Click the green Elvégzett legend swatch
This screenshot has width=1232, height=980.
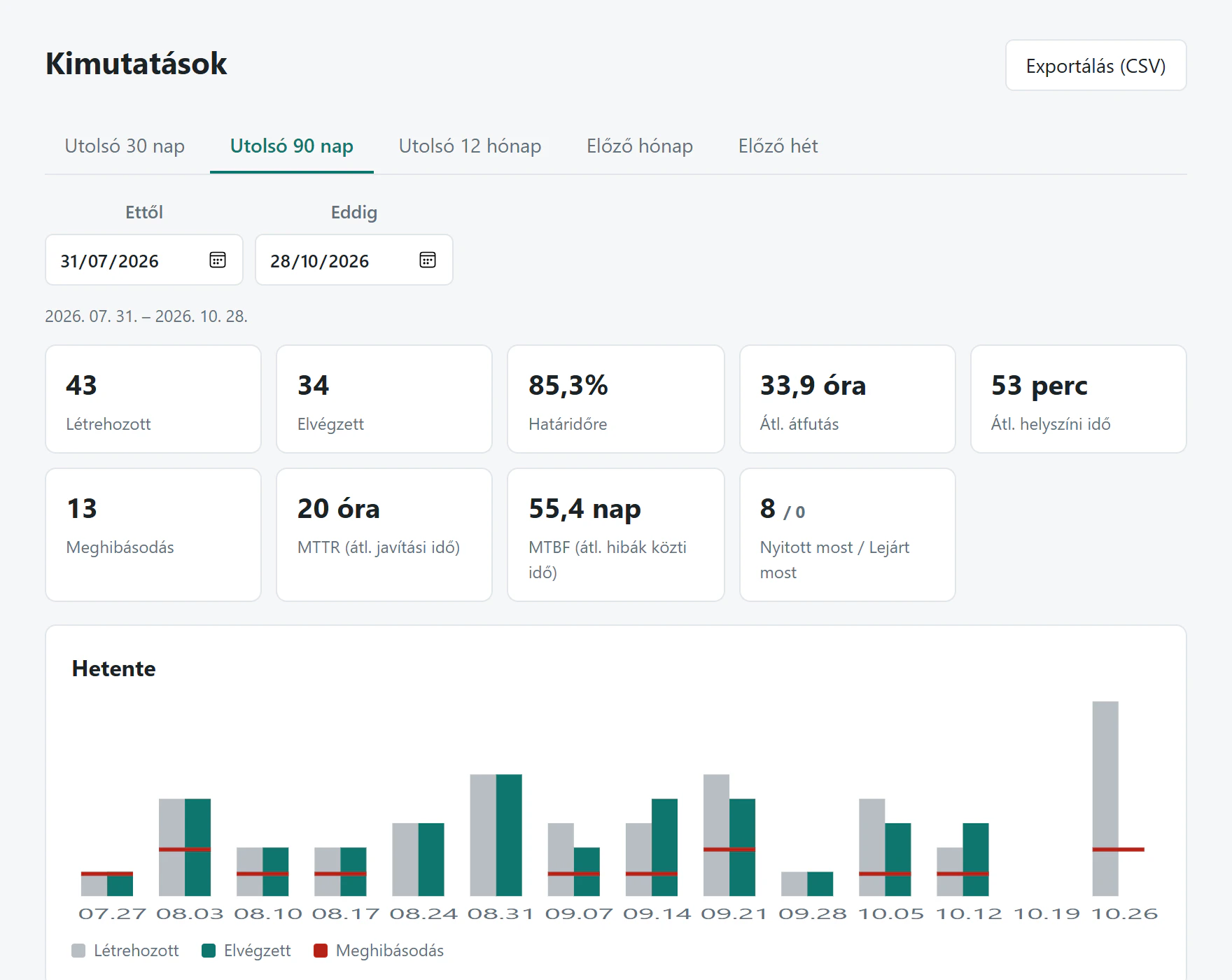[209, 951]
